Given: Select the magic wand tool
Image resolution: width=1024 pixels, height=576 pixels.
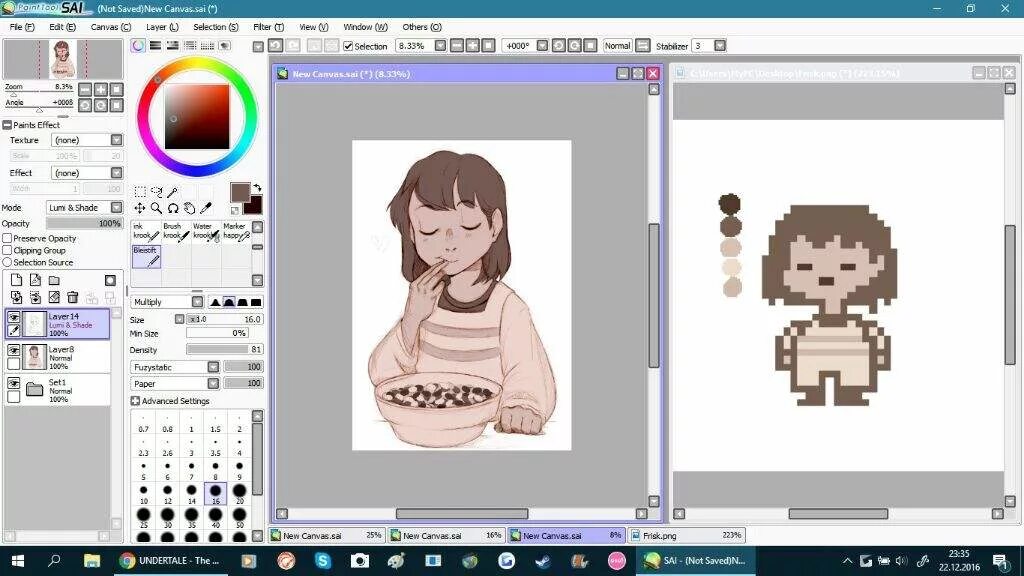Looking at the screenshot, I should 173,191.
